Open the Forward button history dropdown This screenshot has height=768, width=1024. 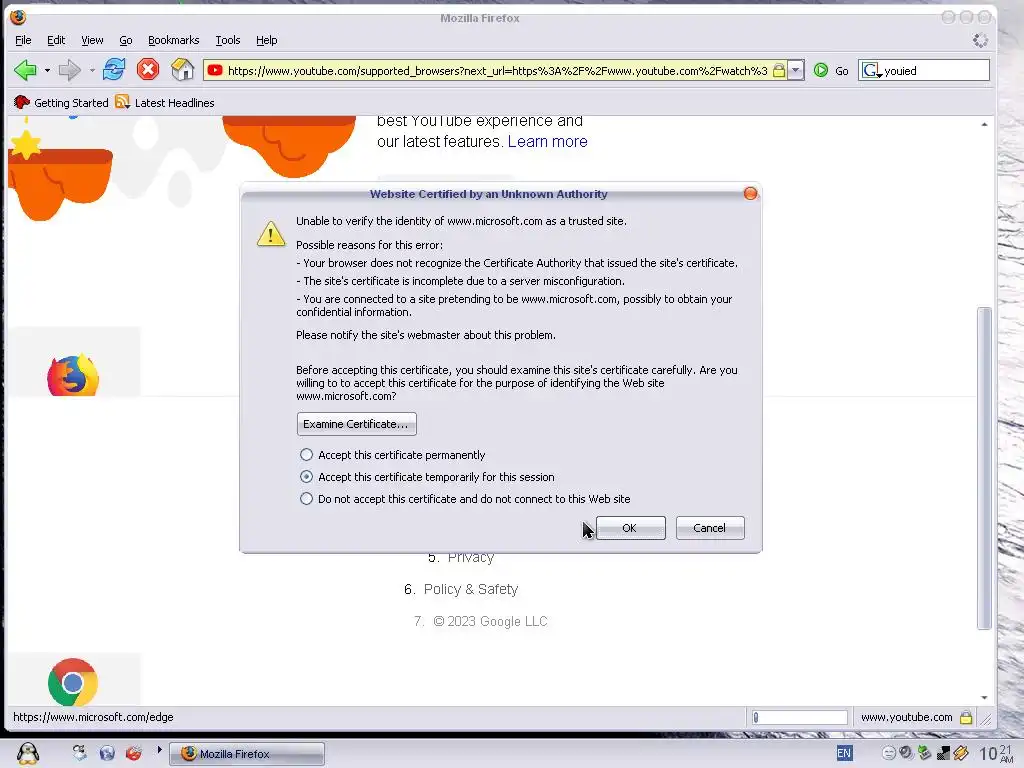click(91, 71)
